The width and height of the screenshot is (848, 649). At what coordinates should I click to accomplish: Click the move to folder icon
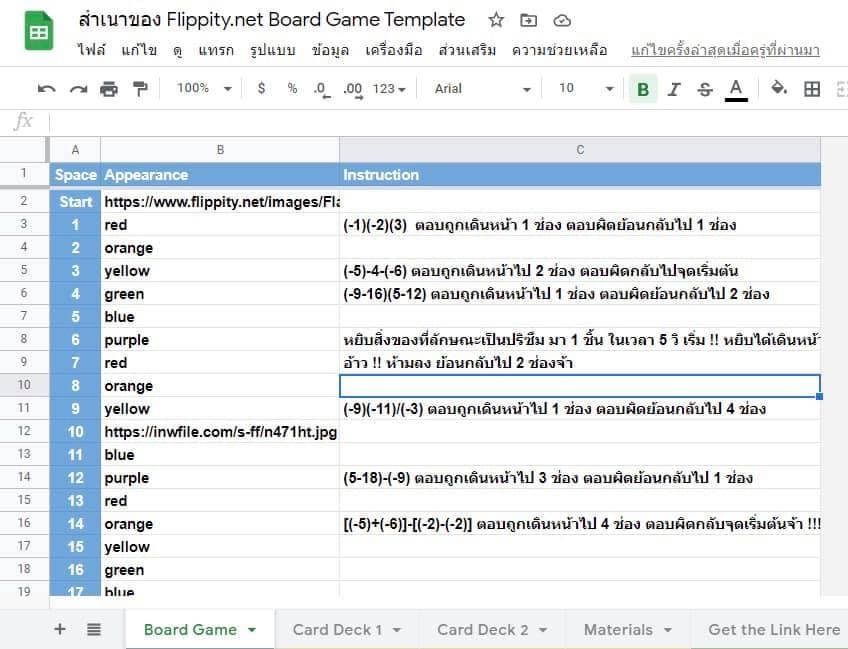click(x=529, y=20)
